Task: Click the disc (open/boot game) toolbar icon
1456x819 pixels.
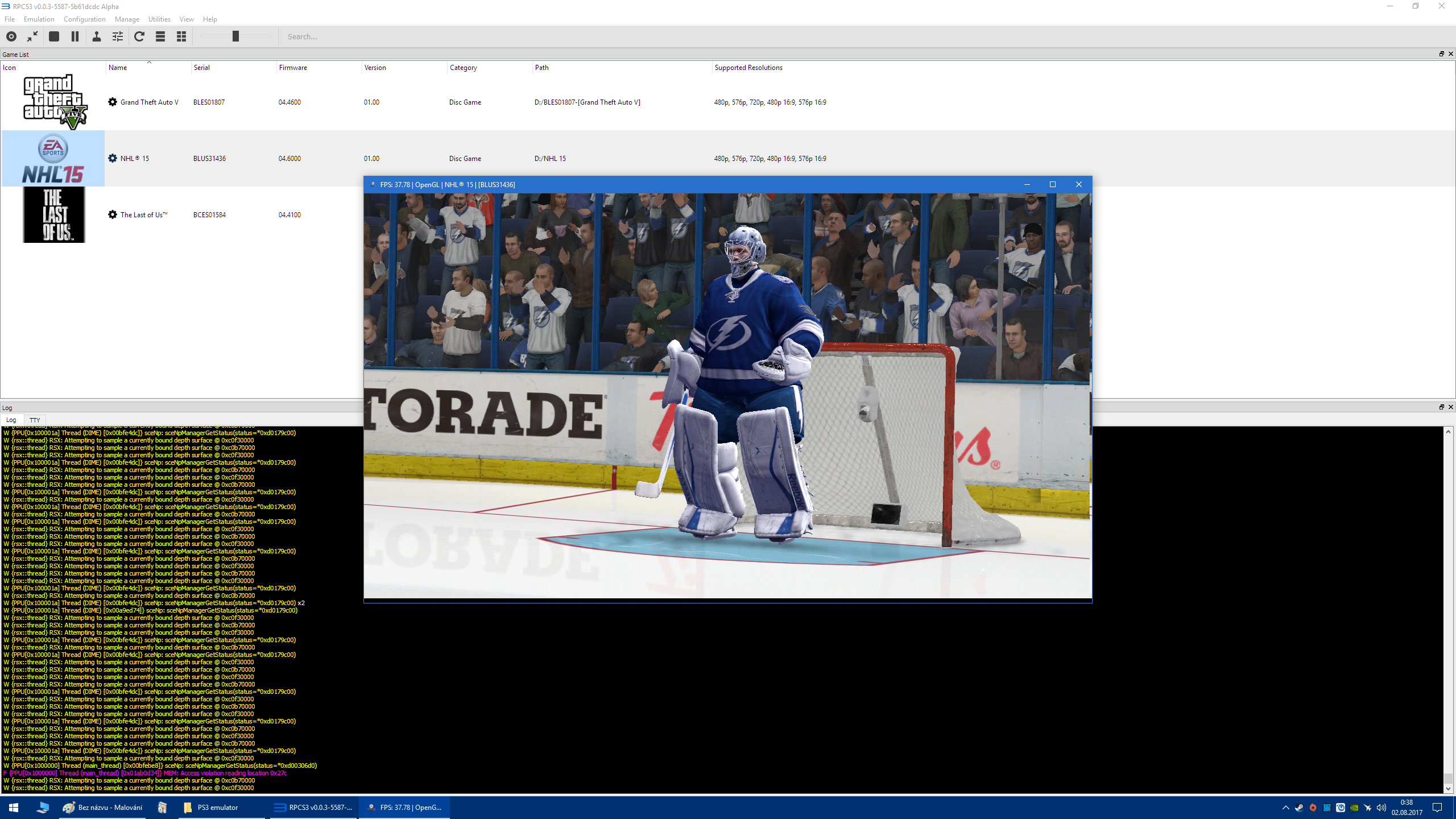Action: click(11, 36)
